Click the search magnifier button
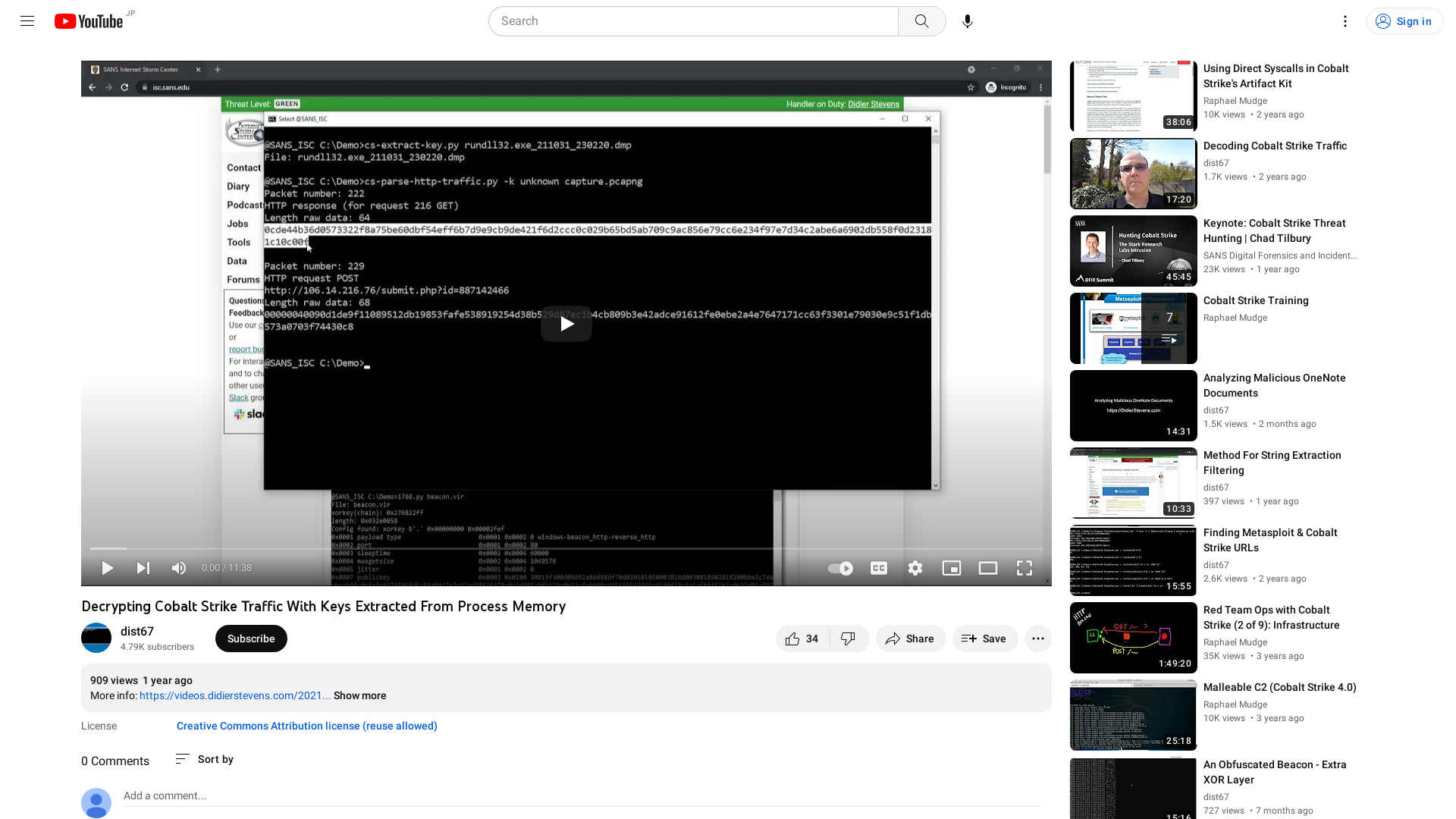This screenshot has width=1456, height=819. point(921,21)
